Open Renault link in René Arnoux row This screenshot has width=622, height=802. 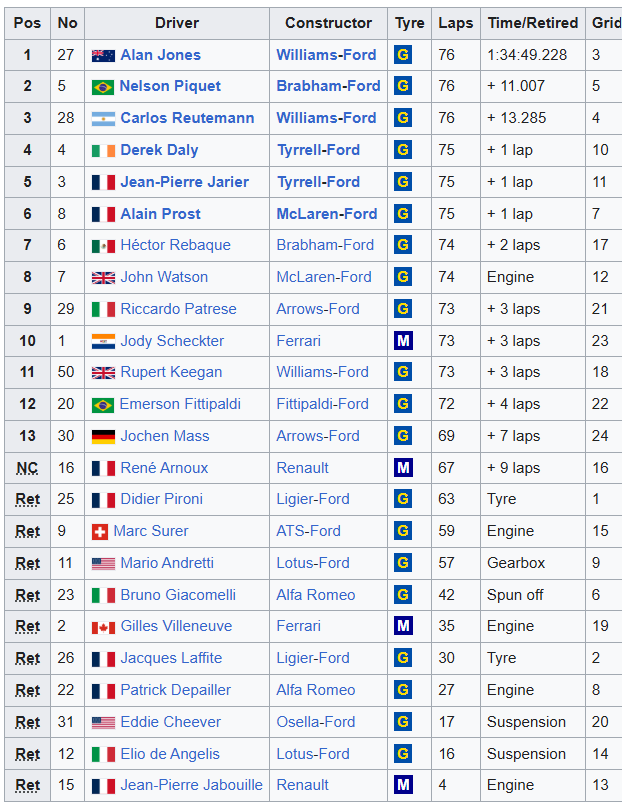[303, 467]
